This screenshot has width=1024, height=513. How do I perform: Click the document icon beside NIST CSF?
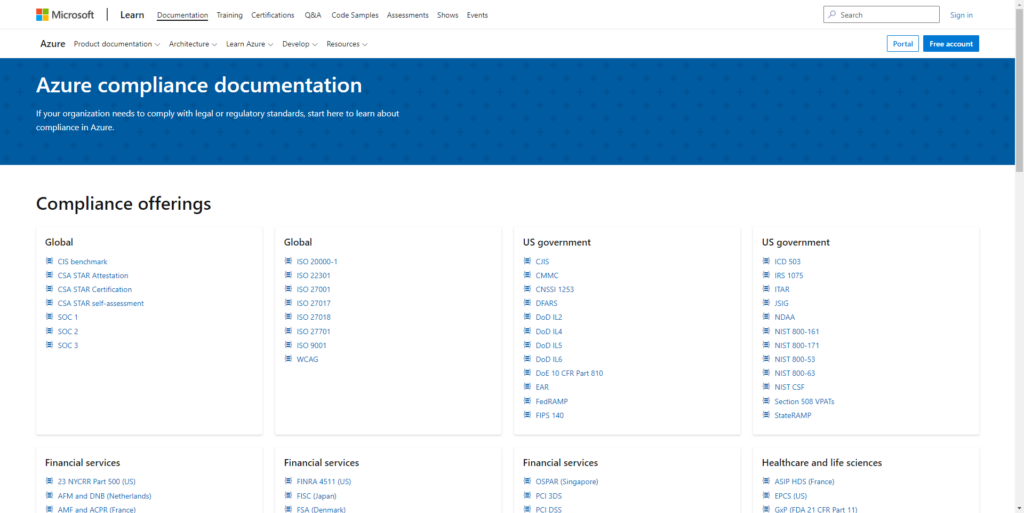click(766, 387)
